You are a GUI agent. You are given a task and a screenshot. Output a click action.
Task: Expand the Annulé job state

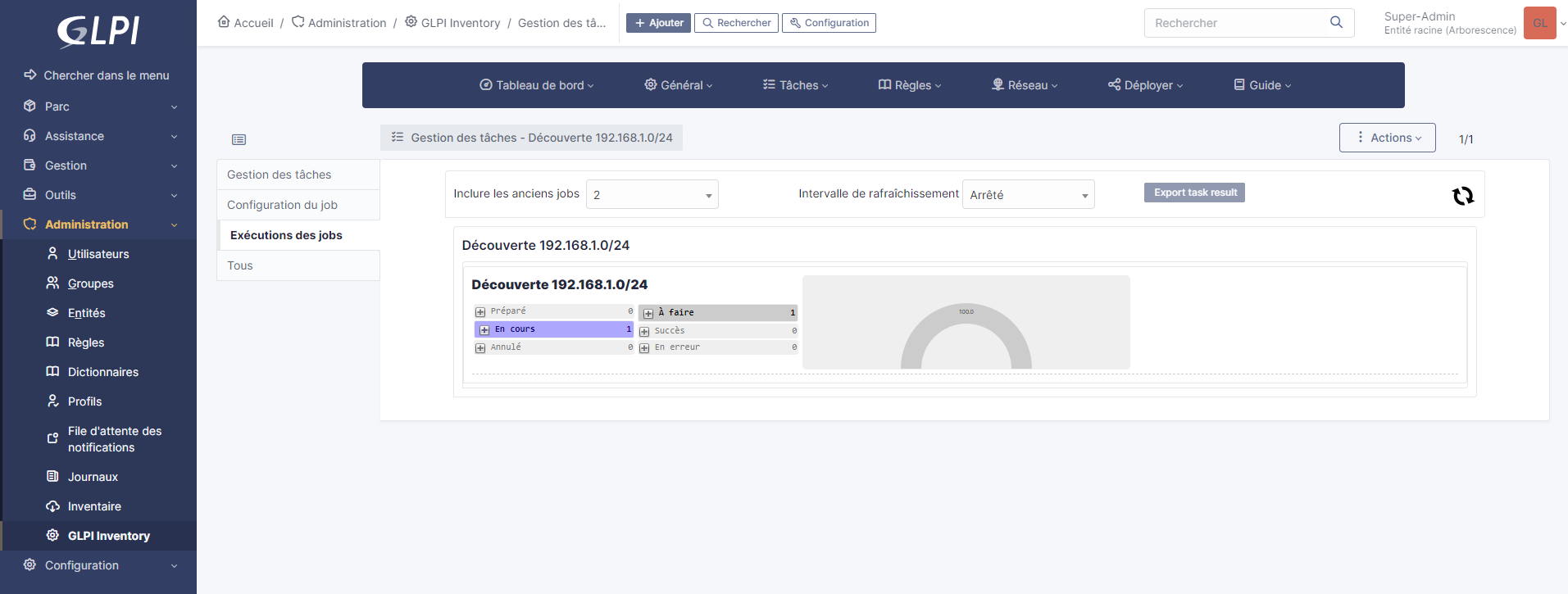pos(480,348)
